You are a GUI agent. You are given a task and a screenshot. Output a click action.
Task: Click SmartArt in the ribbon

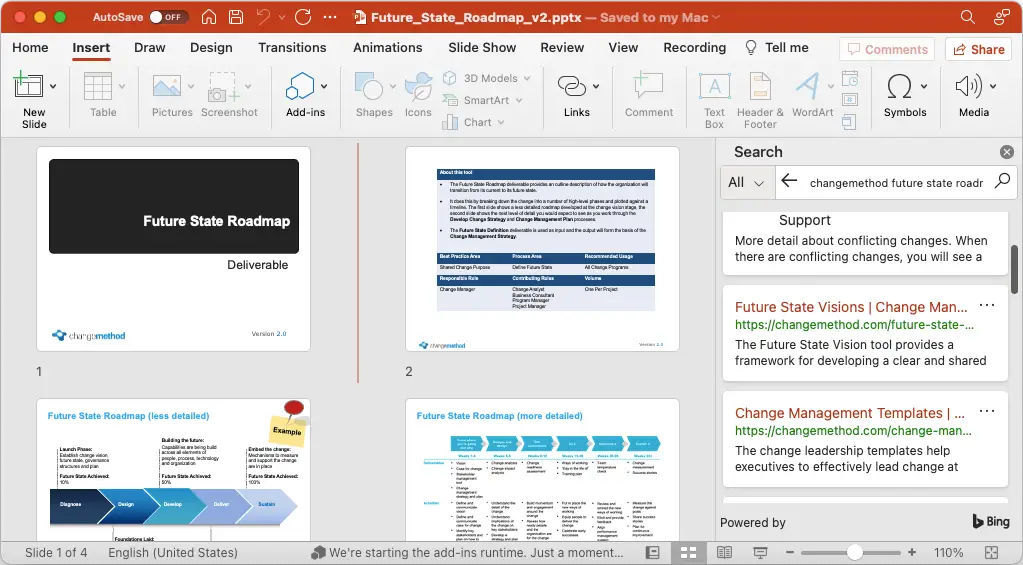(x=483, y=100)
